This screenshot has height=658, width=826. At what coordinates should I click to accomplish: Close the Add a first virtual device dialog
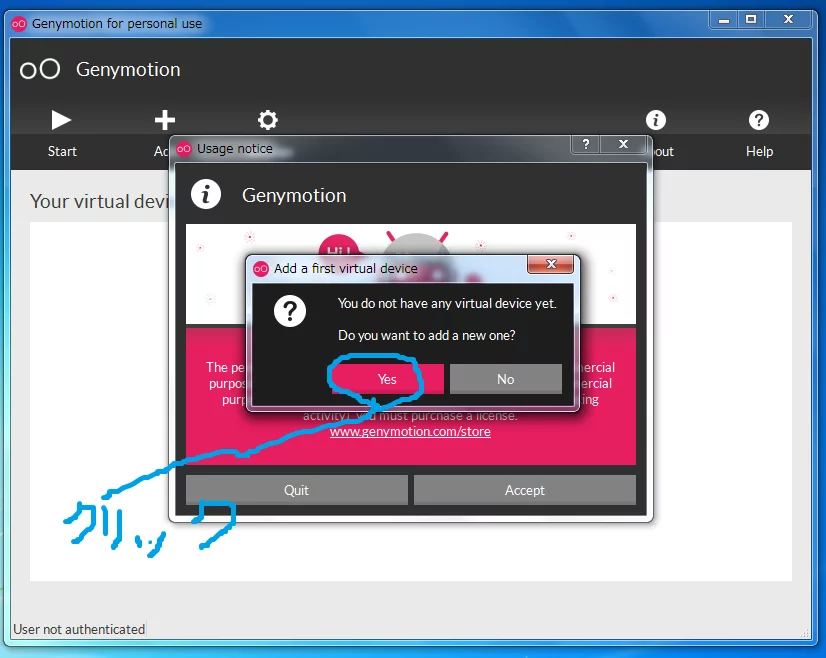click(550, 266)
